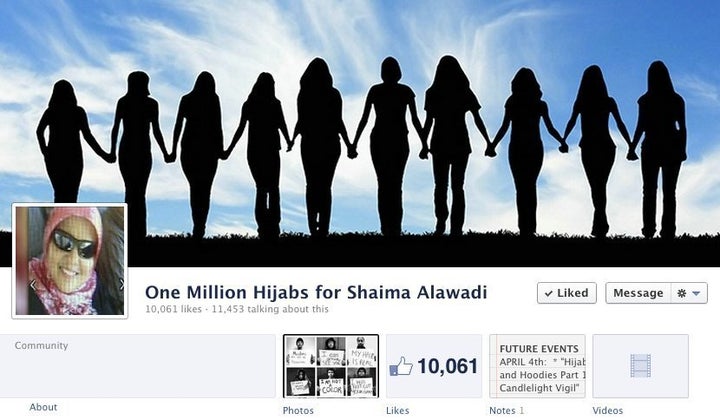Open the Notes section label
Image resolution: width=720 pixels, height=420 pixels.
pyautogui.click(x=502, y=410)
